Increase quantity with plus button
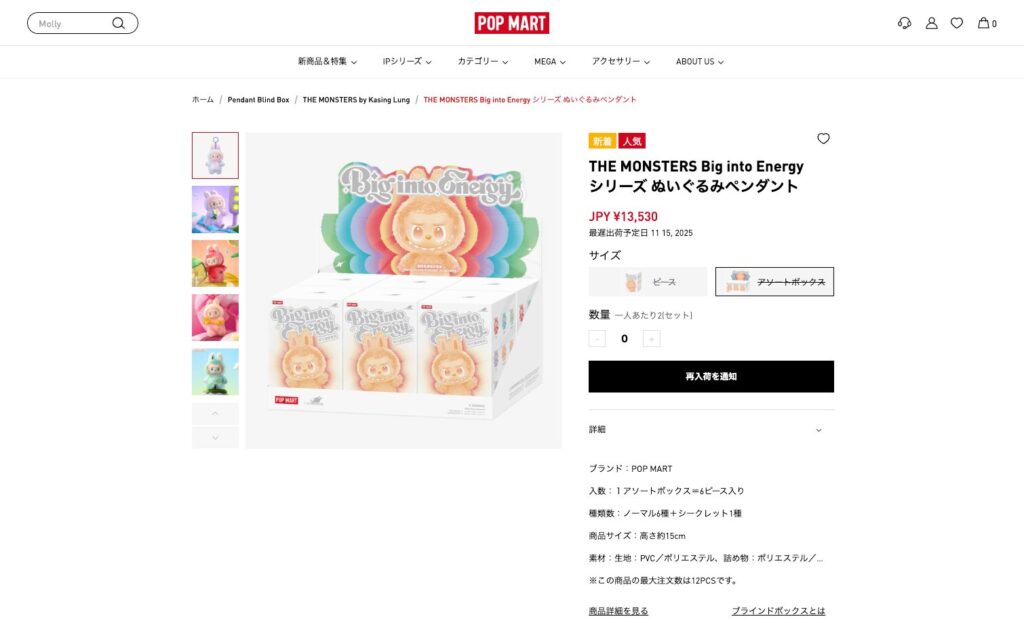 point(651,338)
